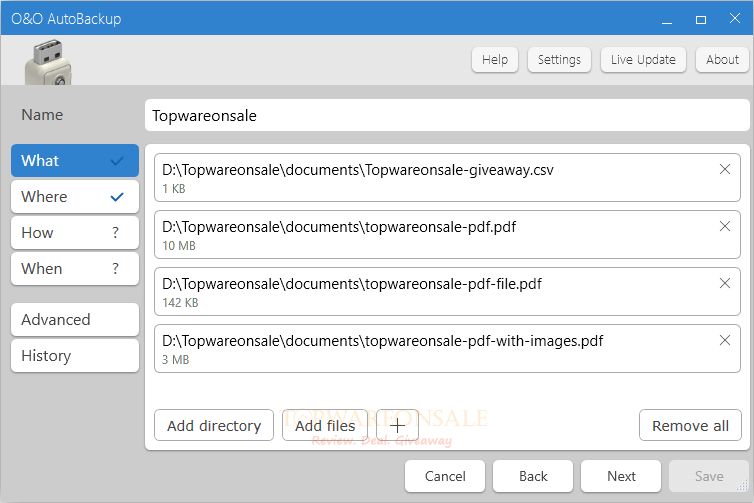The width and height of the screenshot is (754, 503).
Task: Click the 1 KB size label
Action: click(x=174, y=189)
